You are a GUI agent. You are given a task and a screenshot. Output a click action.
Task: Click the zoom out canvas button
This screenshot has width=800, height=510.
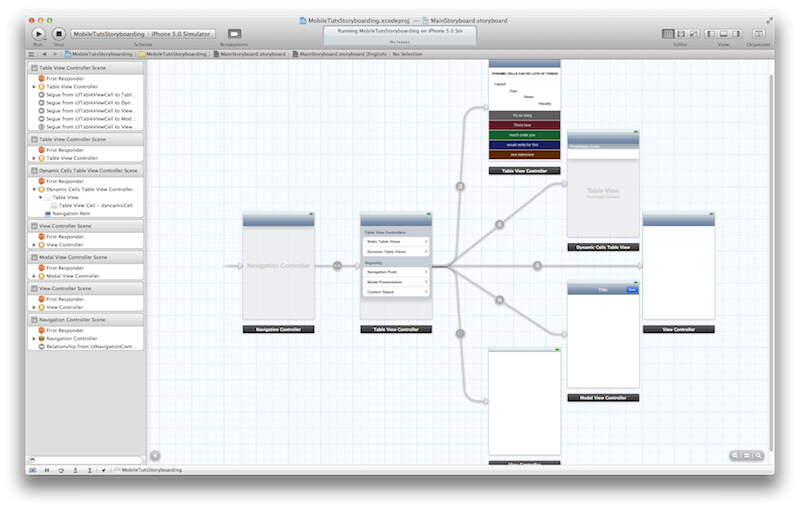pyautogui.click(x=735, y=455)
